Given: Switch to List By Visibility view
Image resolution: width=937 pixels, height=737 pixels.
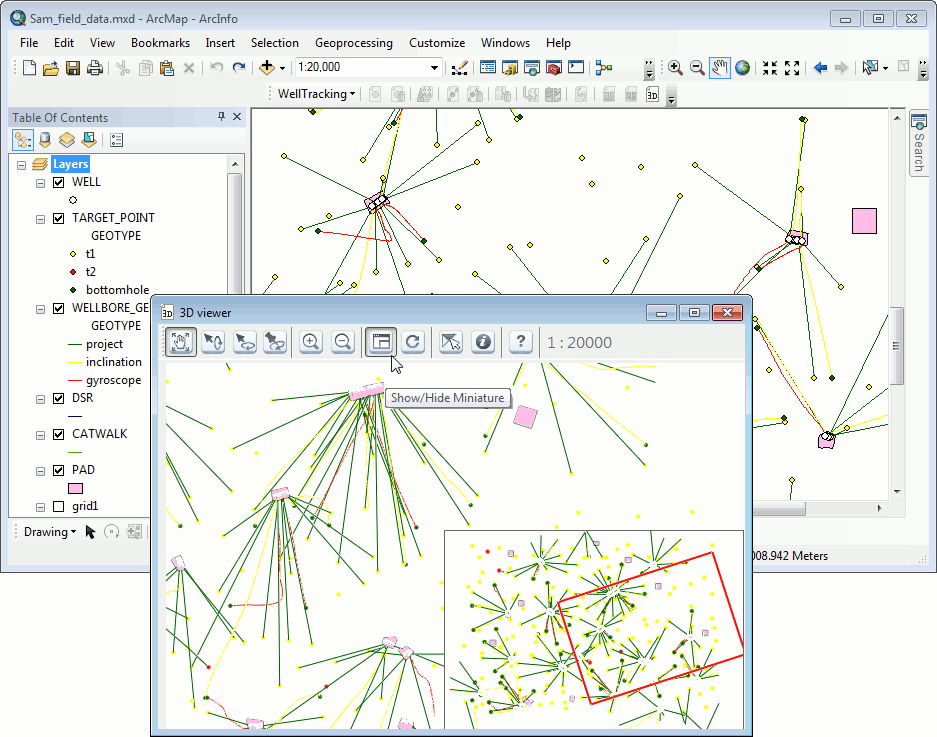Looking at the screenshot, I should [x=67, y=140].
